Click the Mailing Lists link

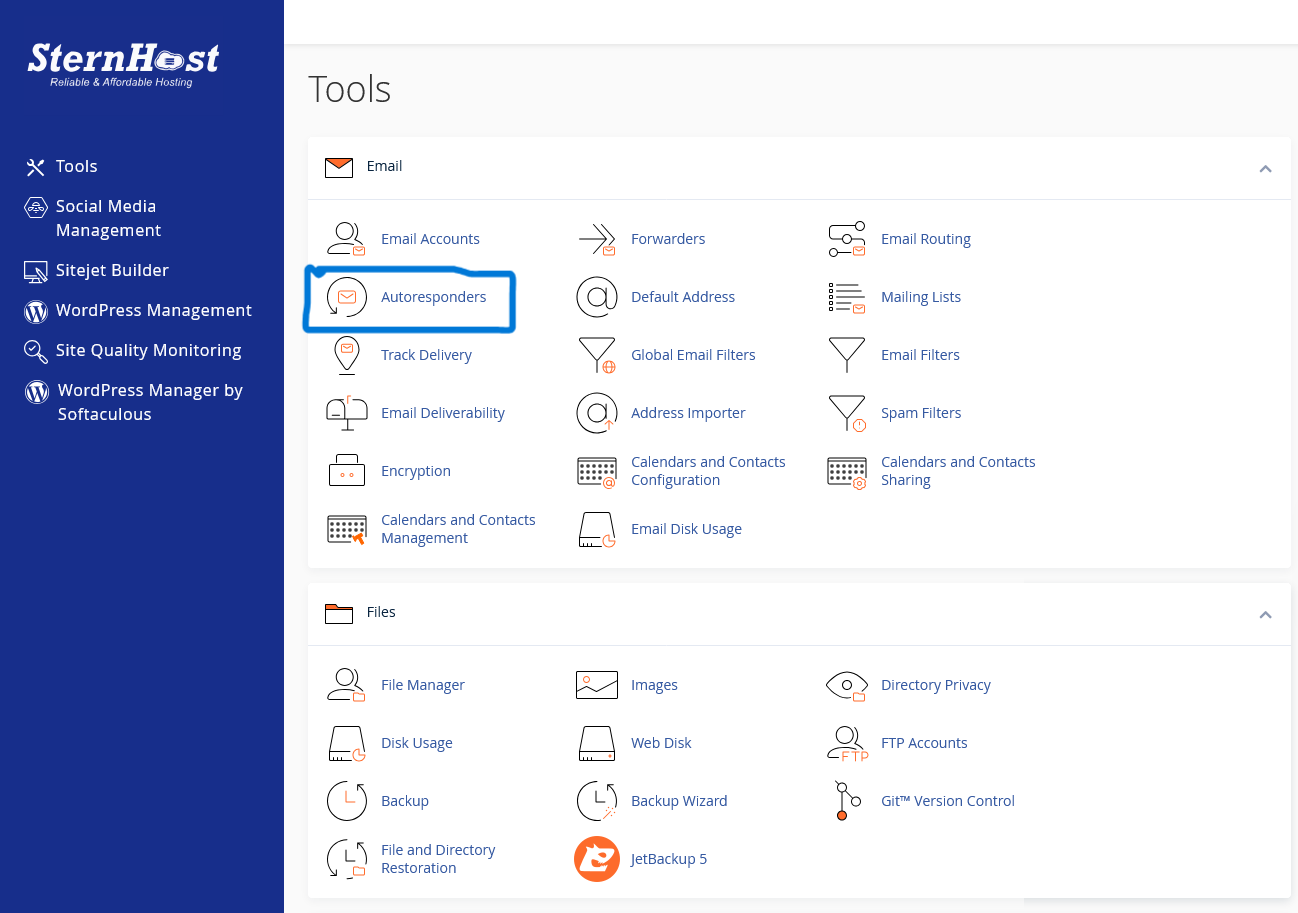[920, 297]
